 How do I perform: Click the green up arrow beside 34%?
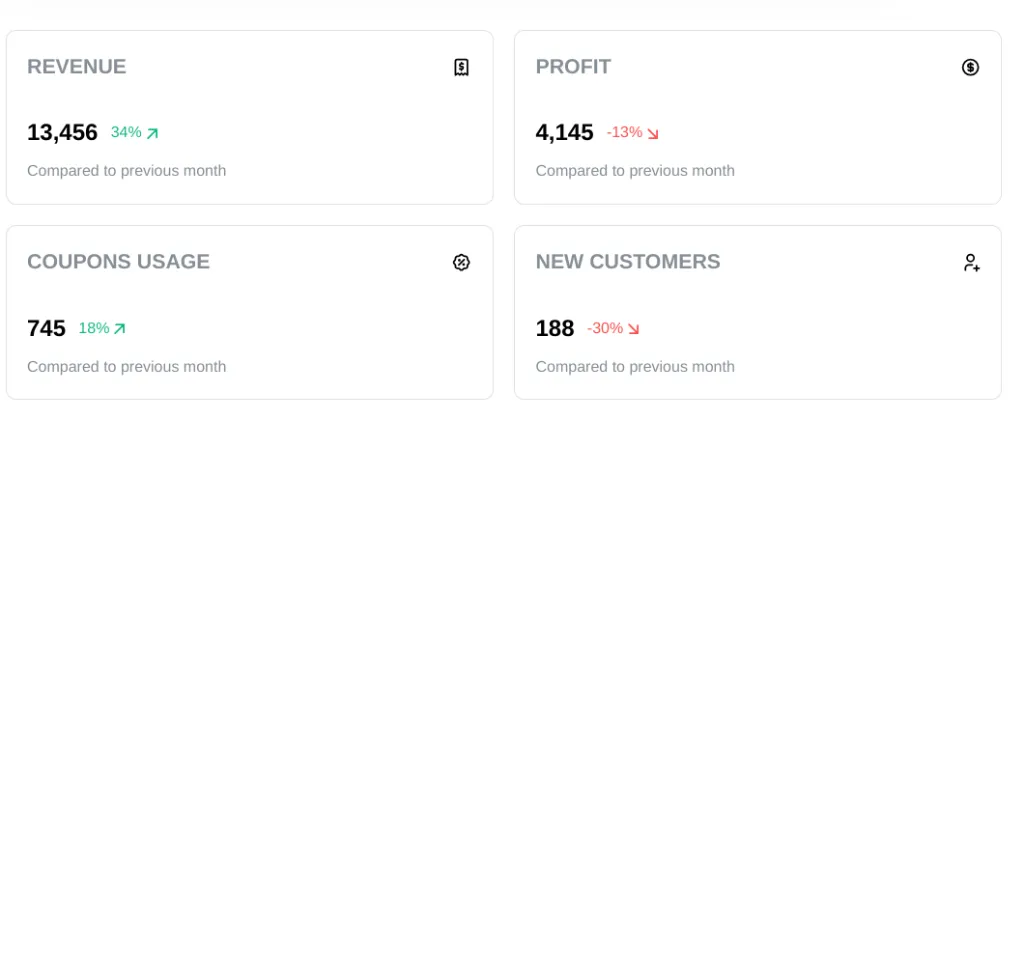click(153, 133)
